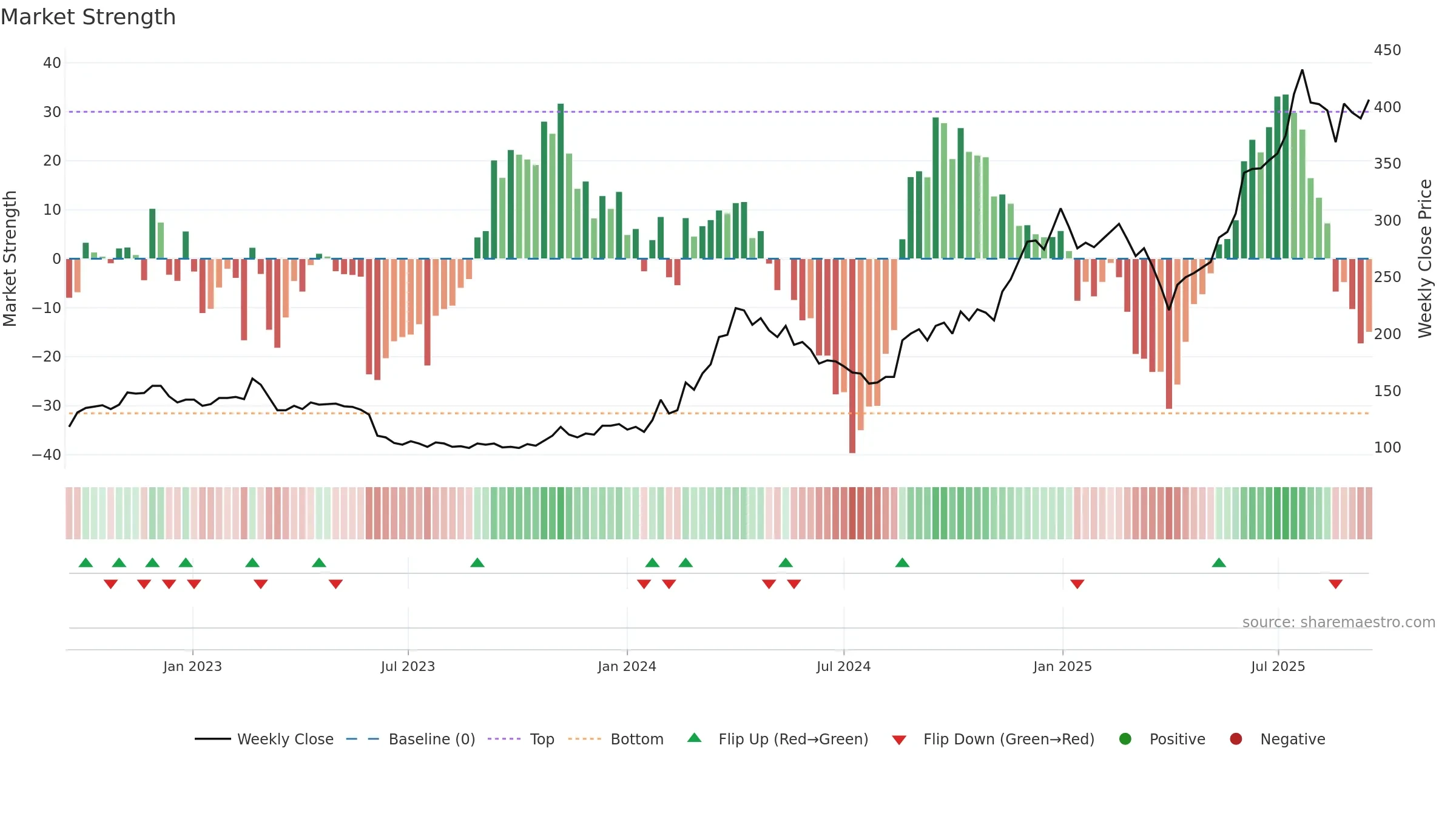Viewport: 1456px width, 819px height.
Task: Toggle Flip Up (Red→Green) legend entry
Action: 778,739
